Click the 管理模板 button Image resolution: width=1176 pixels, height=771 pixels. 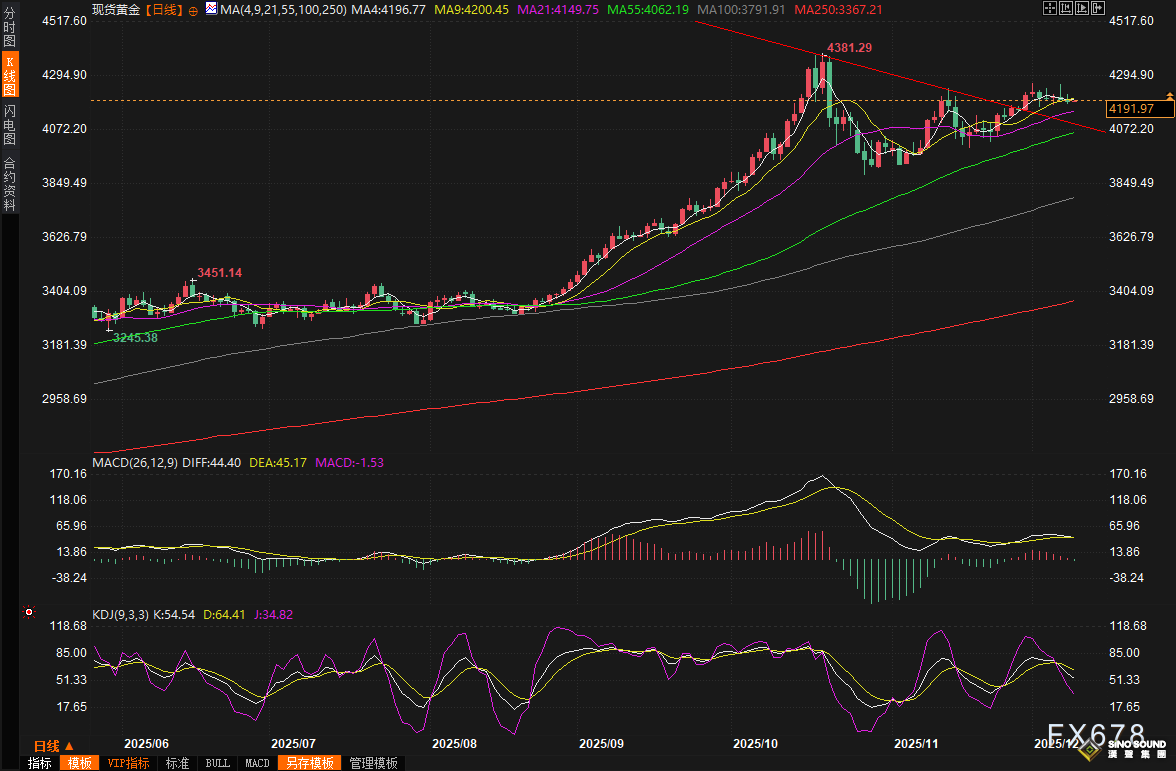(x=373, y=763)
